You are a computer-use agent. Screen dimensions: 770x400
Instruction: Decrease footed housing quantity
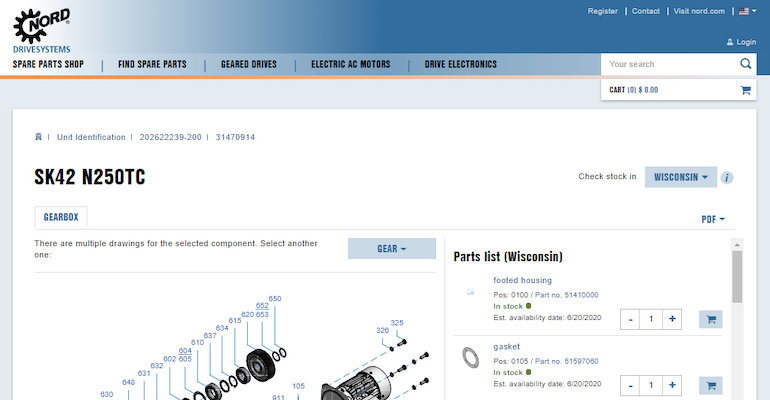pyautogui.click(x=631, y=320)
